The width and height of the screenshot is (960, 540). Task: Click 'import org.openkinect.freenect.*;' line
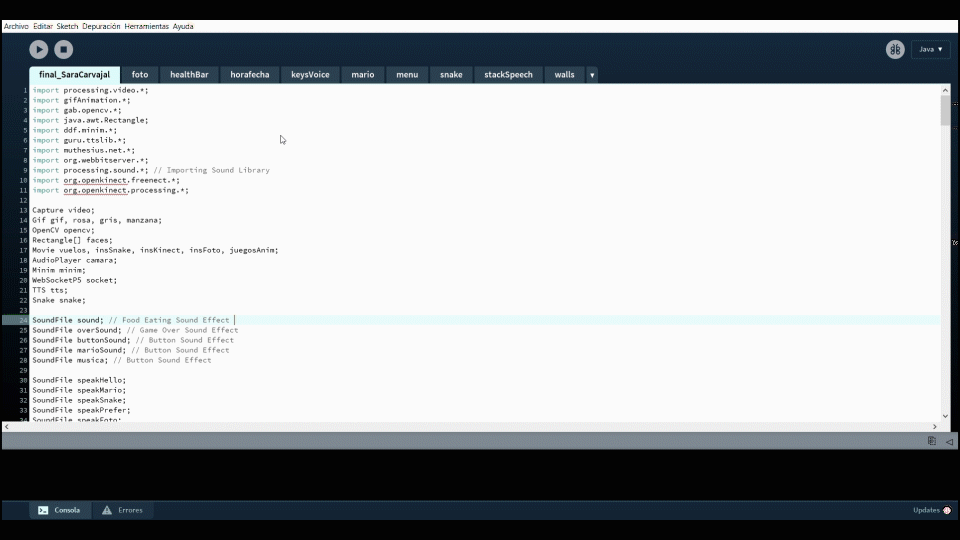coord(106,180)
